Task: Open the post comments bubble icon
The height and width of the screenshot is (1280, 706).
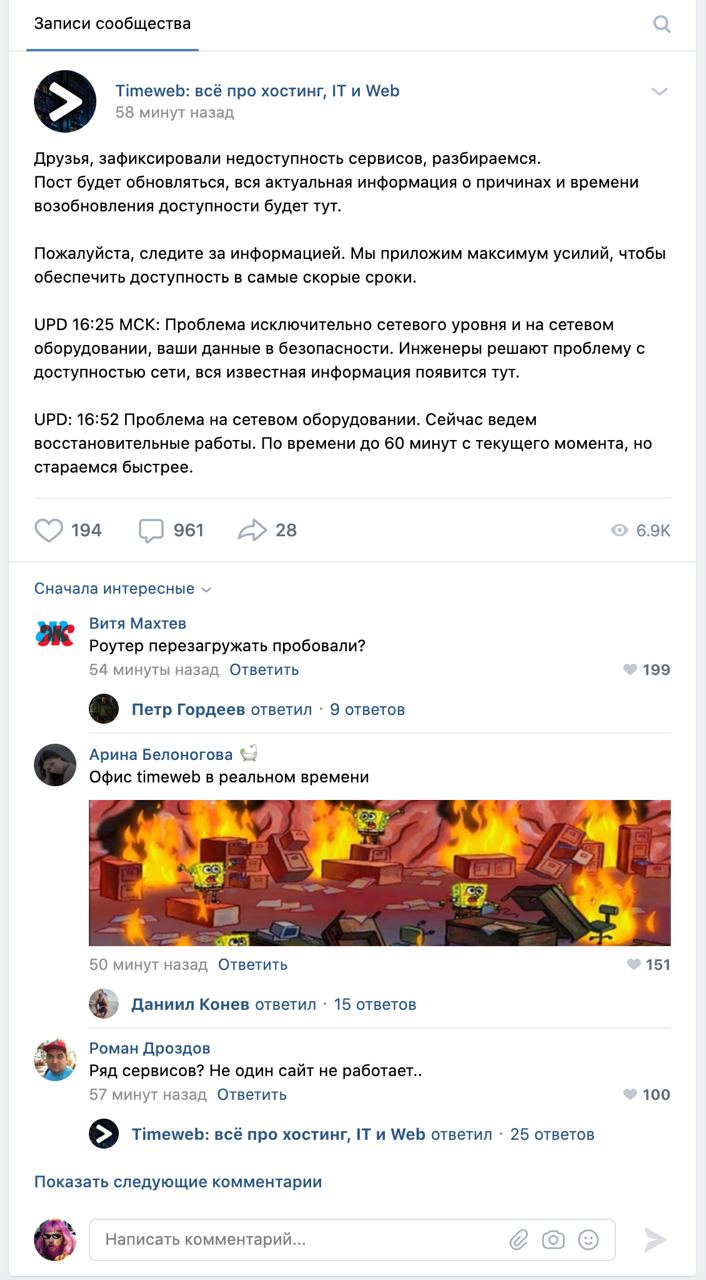Action: pyautogui.click(x=151, y=530)
